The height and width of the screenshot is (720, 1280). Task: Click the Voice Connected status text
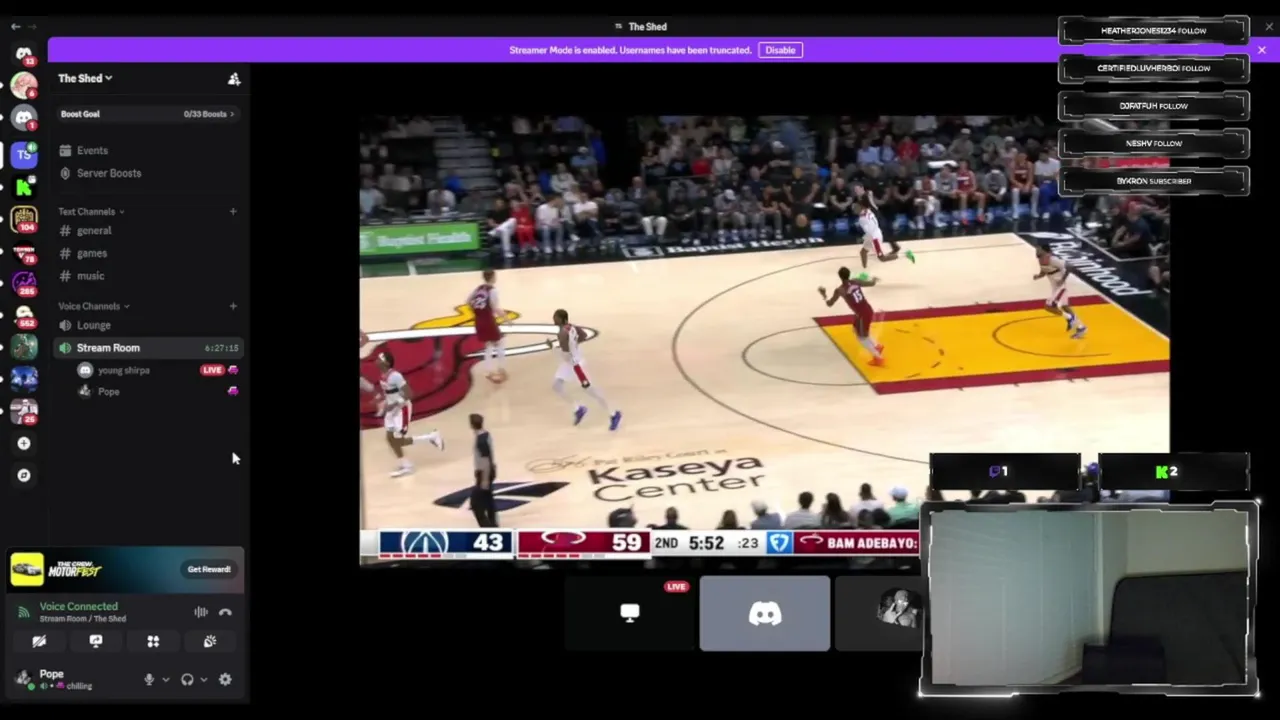pyautogui.click(x=79, y=606)
